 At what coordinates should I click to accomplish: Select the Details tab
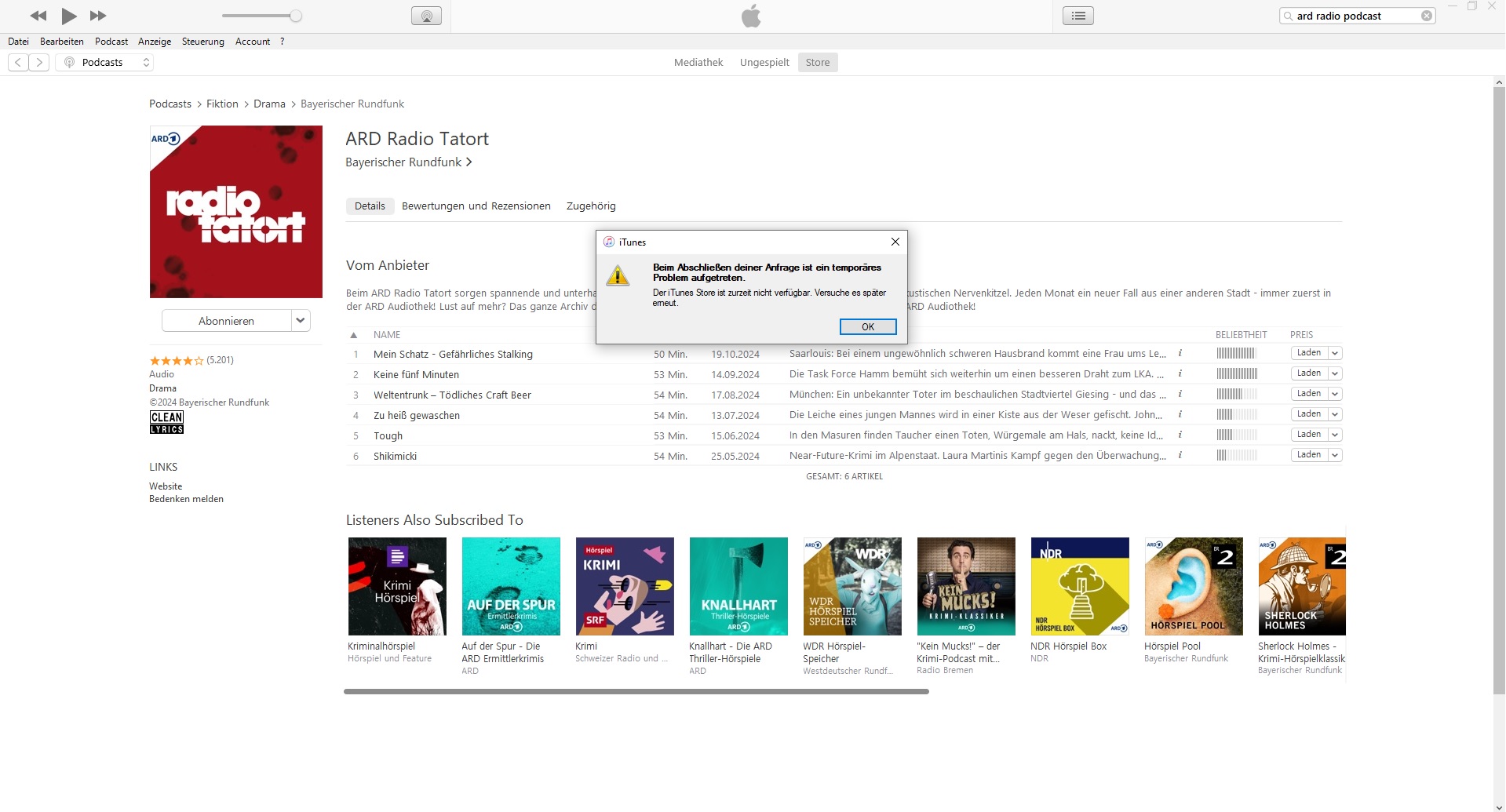[370, 206]
